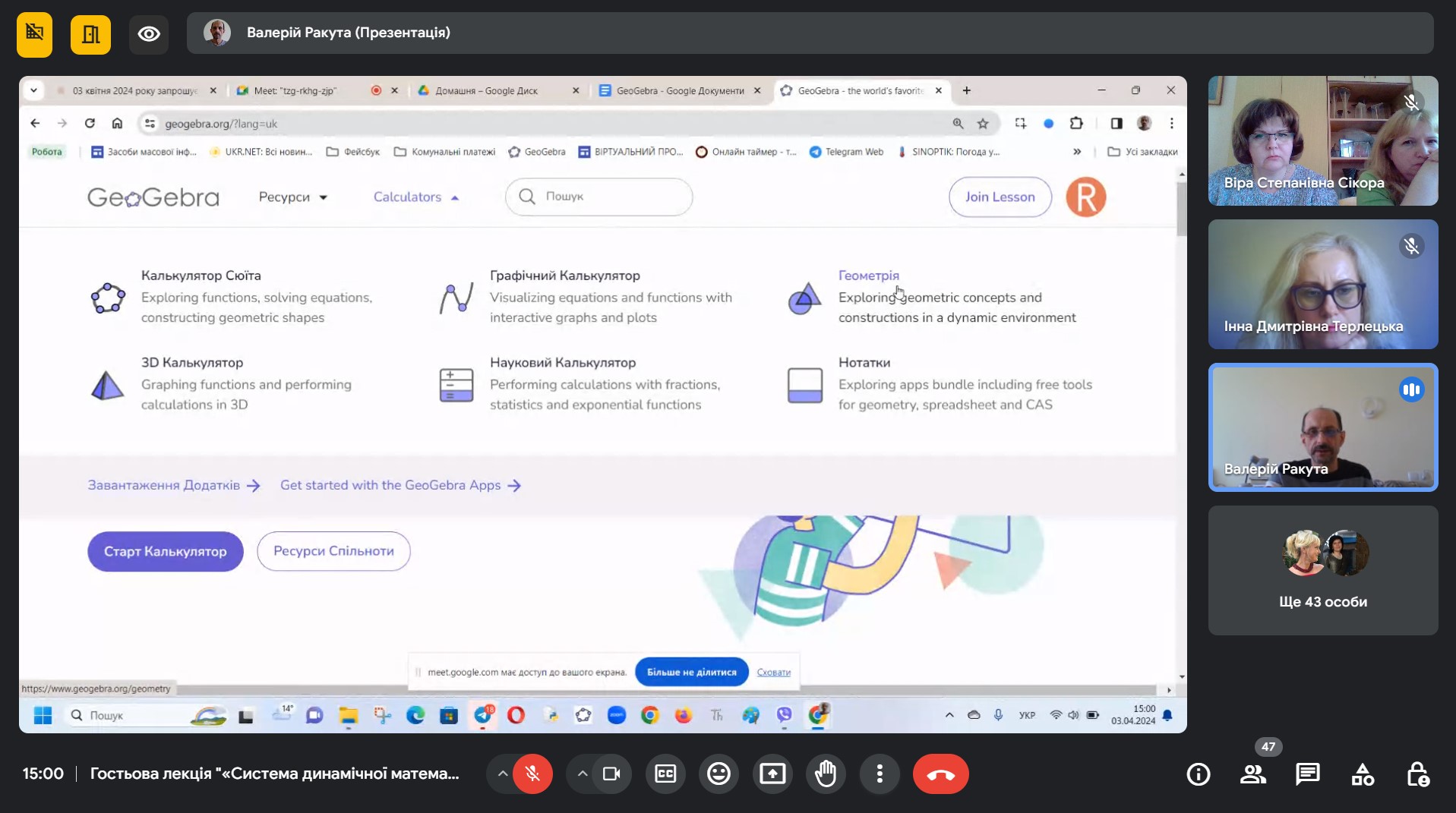The height and width of the screenshot is (813, 1456).
Task: Bookmark this page with the star icon
Action: [983, 123]
